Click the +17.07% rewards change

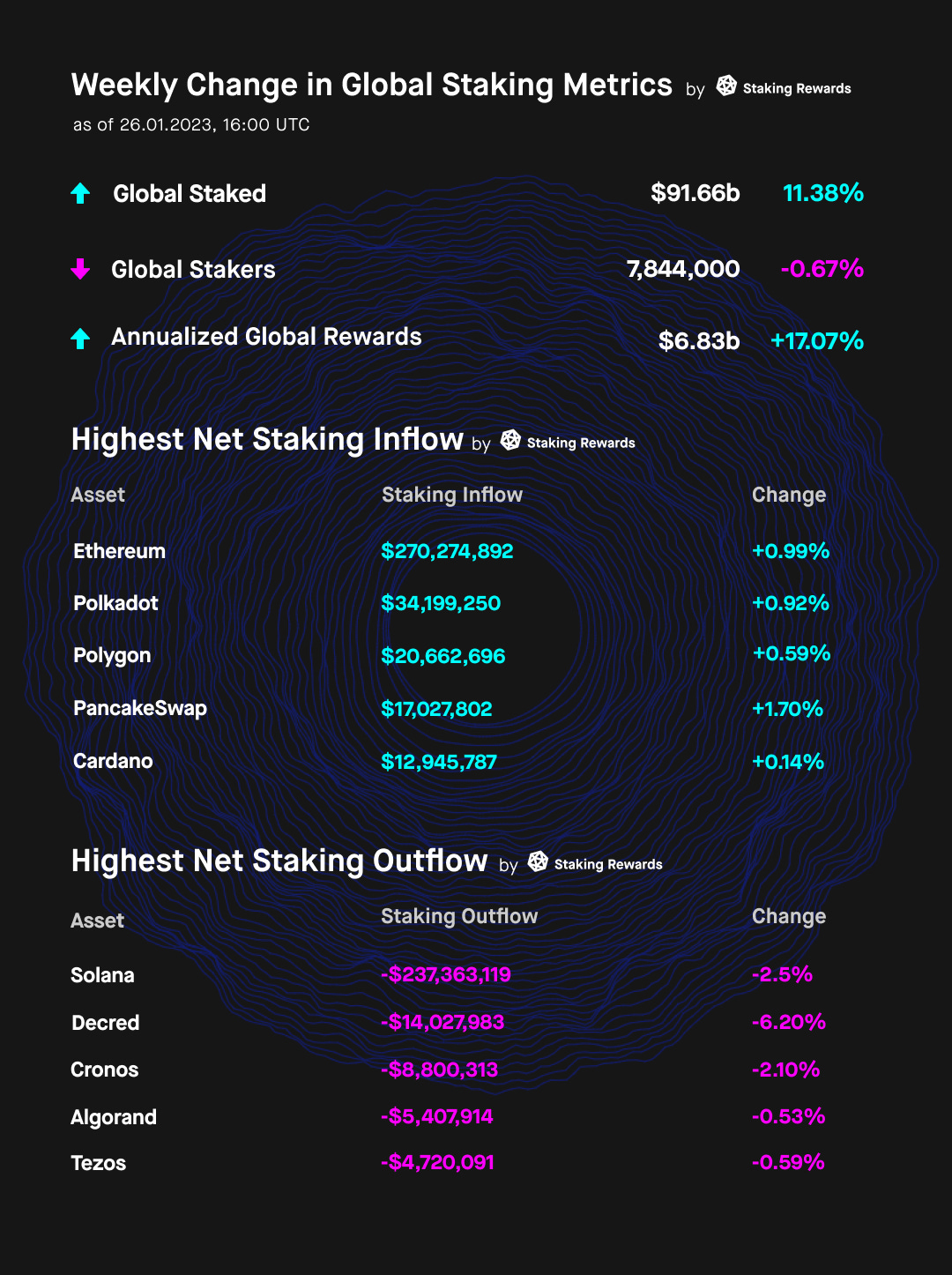[817, 340]
